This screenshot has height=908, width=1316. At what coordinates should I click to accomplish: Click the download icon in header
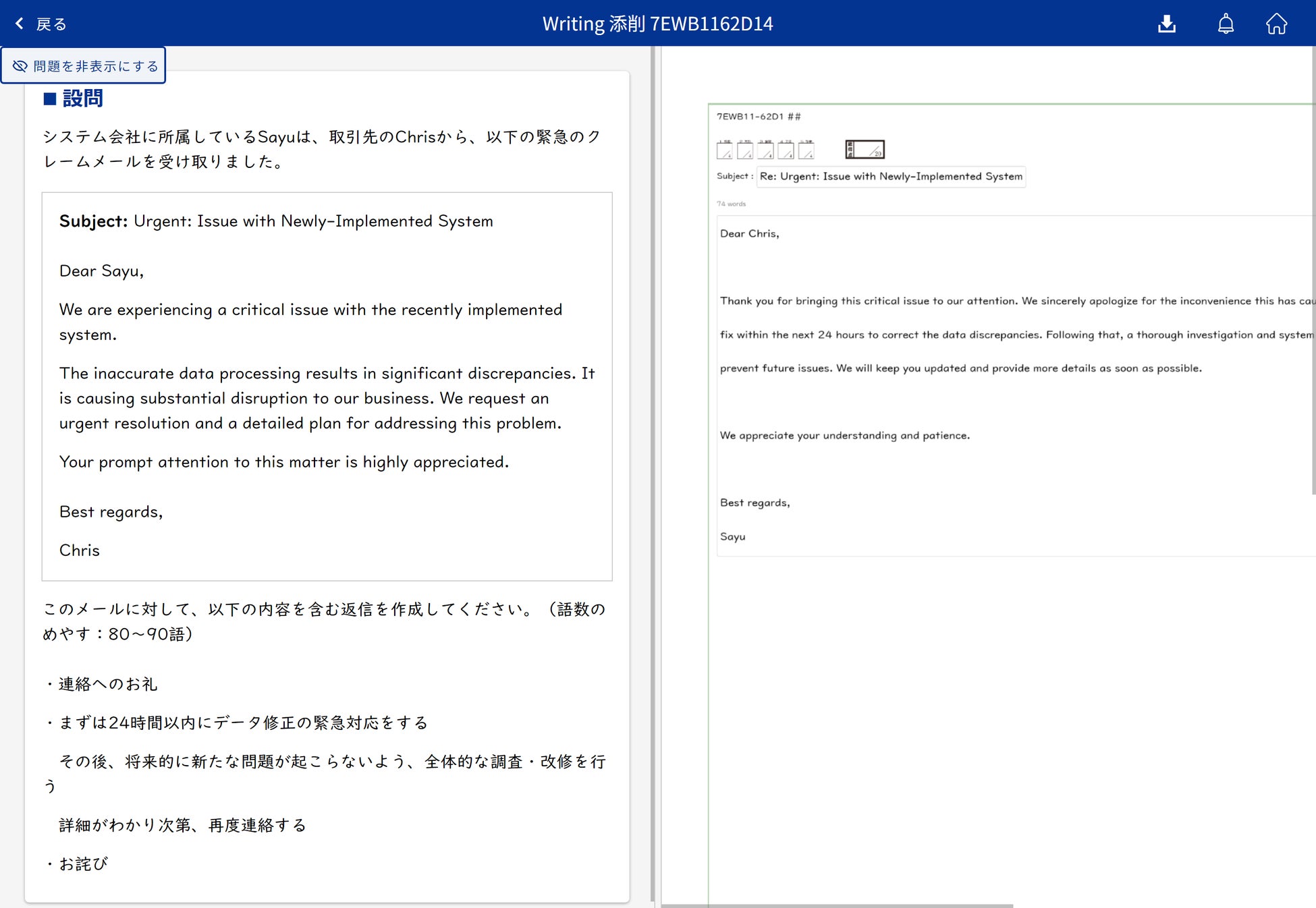[x=1166, y=24]
